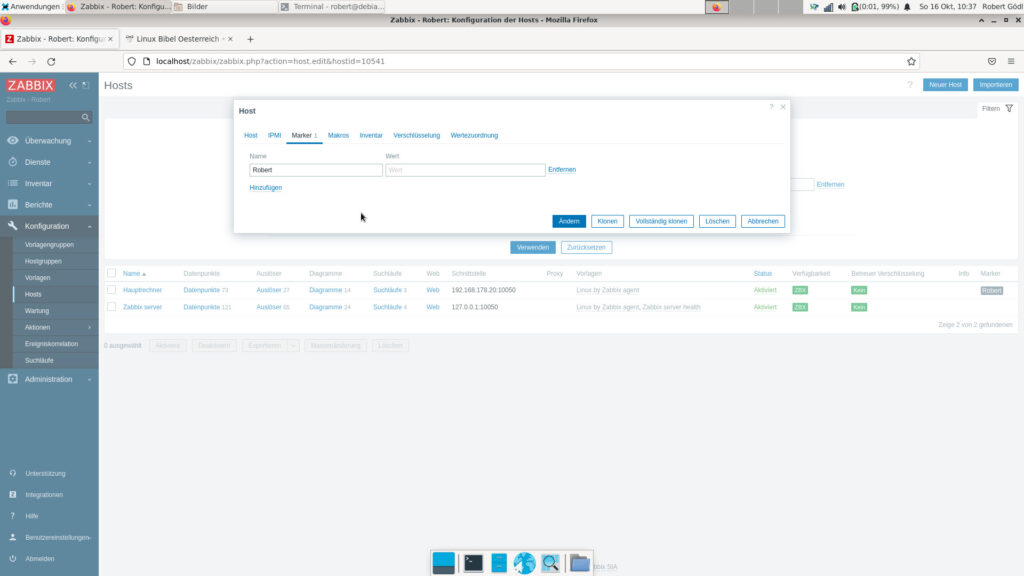Expand the Überwachung menu section
Screen dimensions: 1024x576
click(x=89, y=141)
